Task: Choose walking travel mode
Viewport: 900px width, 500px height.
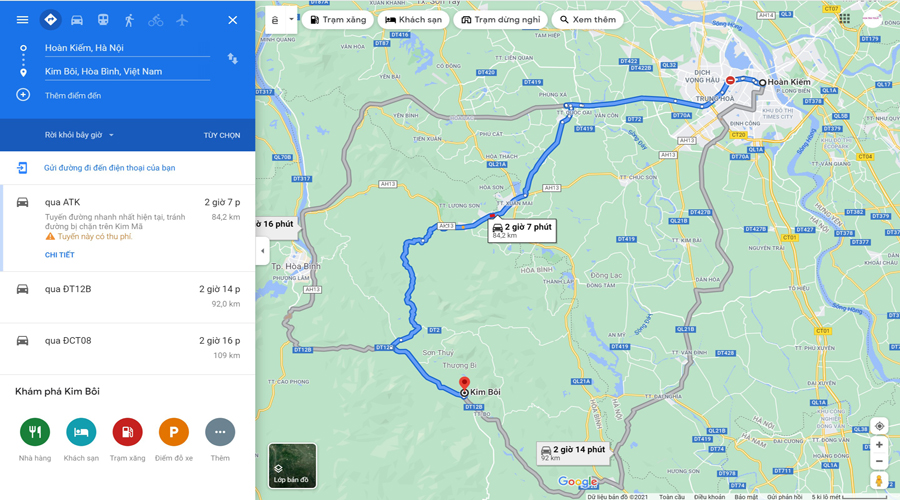Action: pyautogui.click(x=129, y=20)
